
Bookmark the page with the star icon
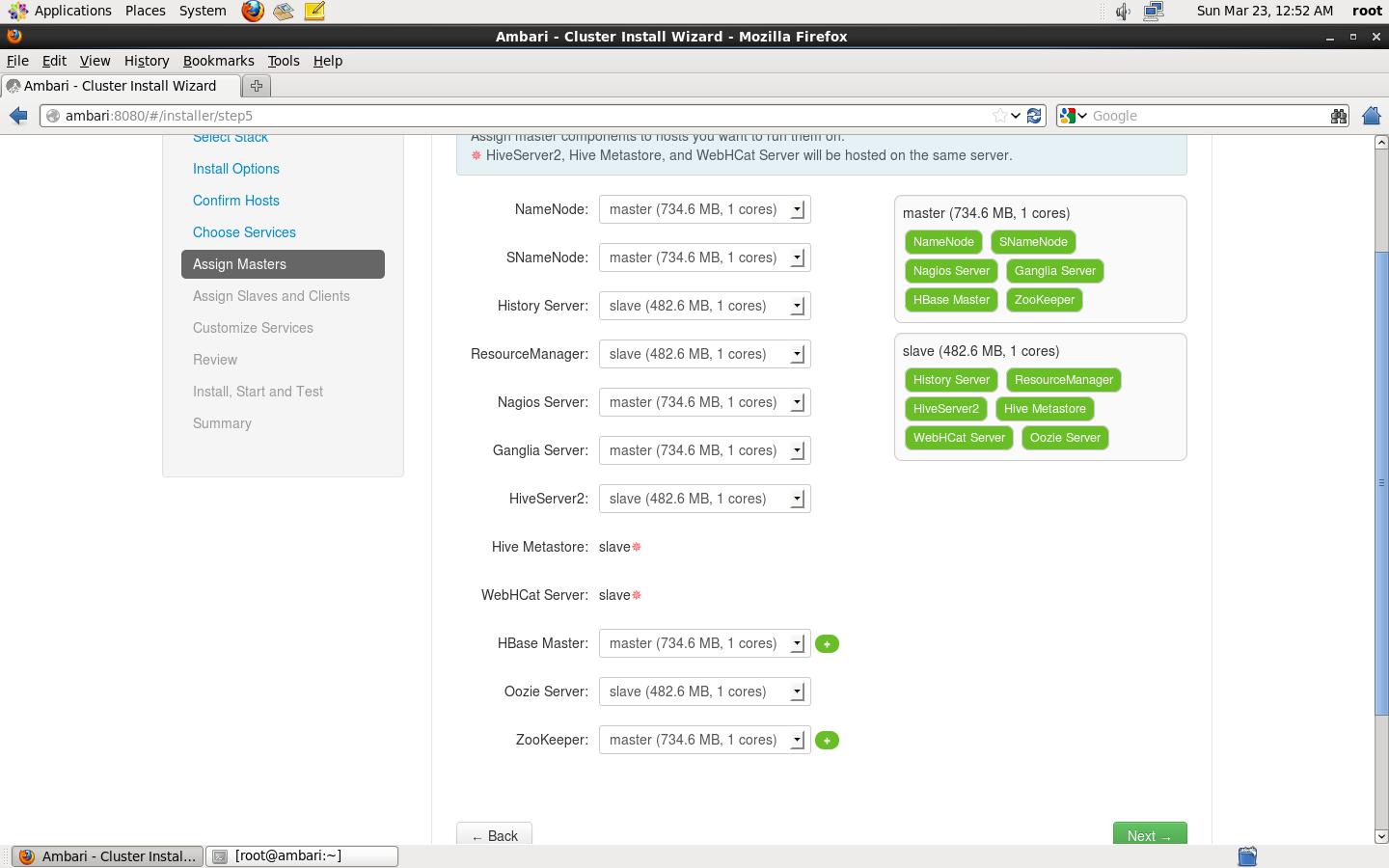coord(999,115)
